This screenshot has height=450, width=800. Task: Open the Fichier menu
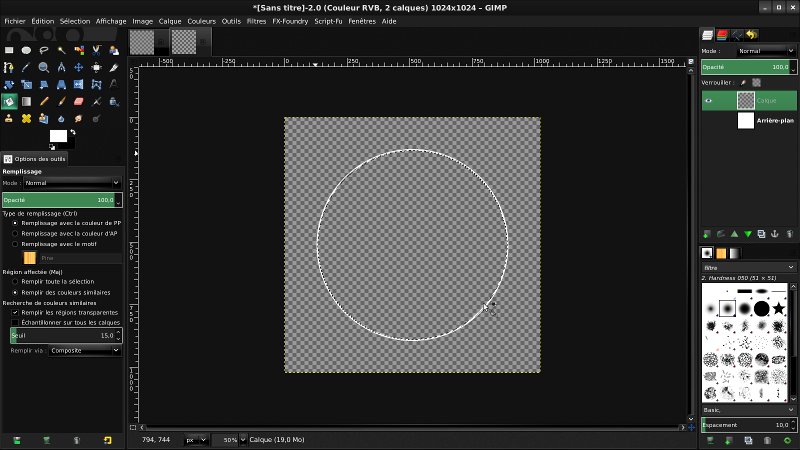pos(15,21)
